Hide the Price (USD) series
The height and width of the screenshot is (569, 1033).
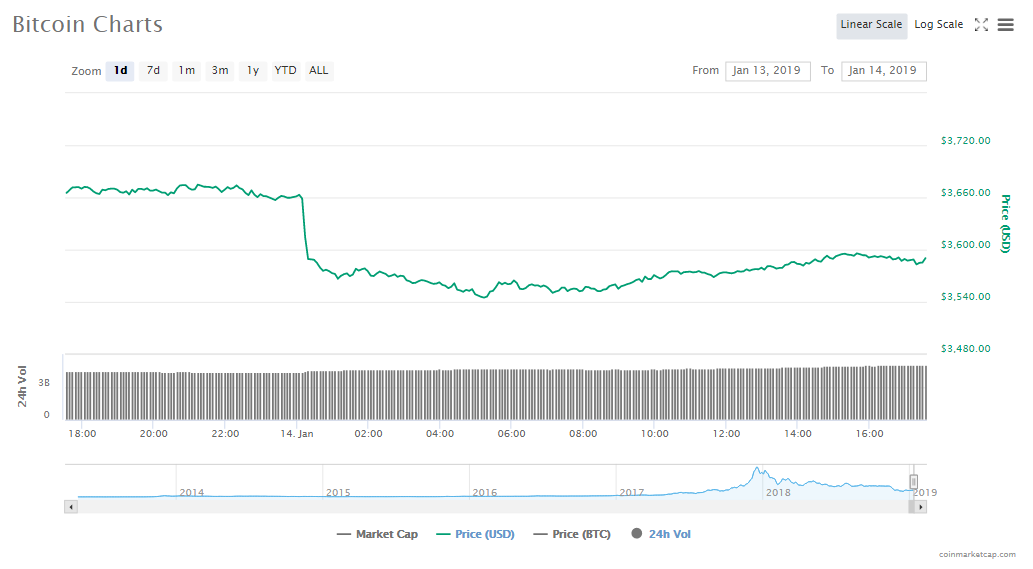[x=475, y=534]
